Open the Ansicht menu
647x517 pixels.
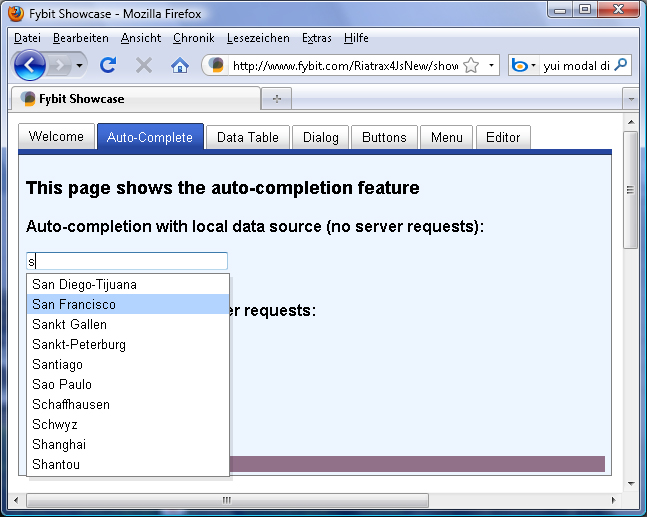coord(141,38)
